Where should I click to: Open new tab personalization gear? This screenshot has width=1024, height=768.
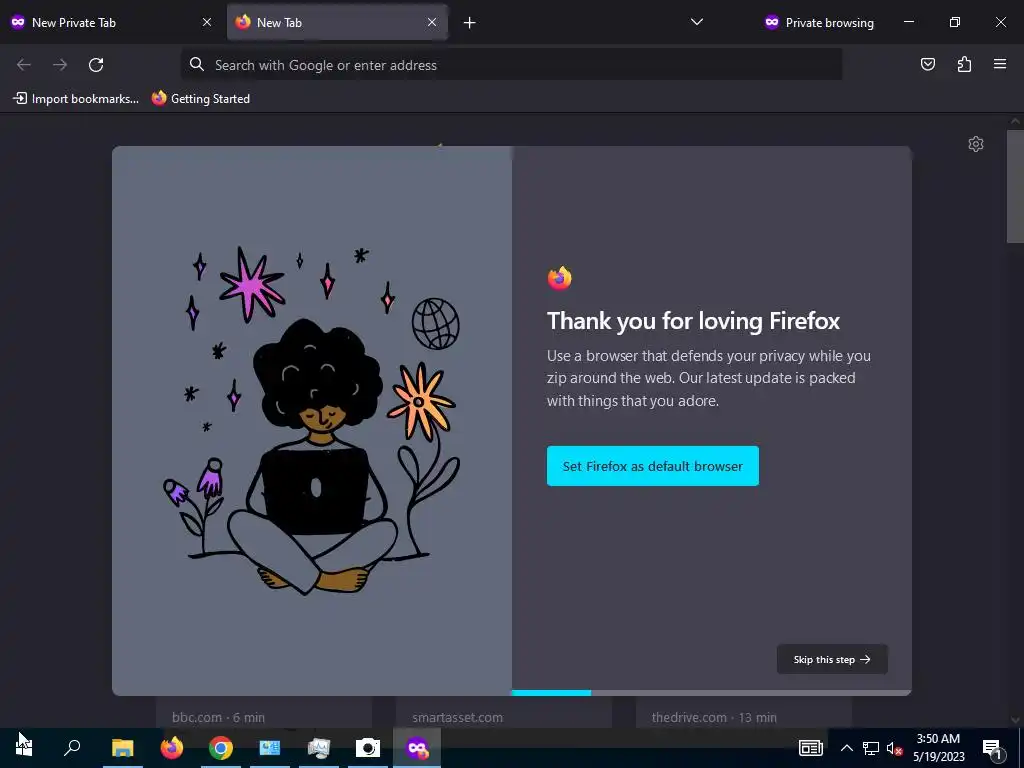[976, 144]
